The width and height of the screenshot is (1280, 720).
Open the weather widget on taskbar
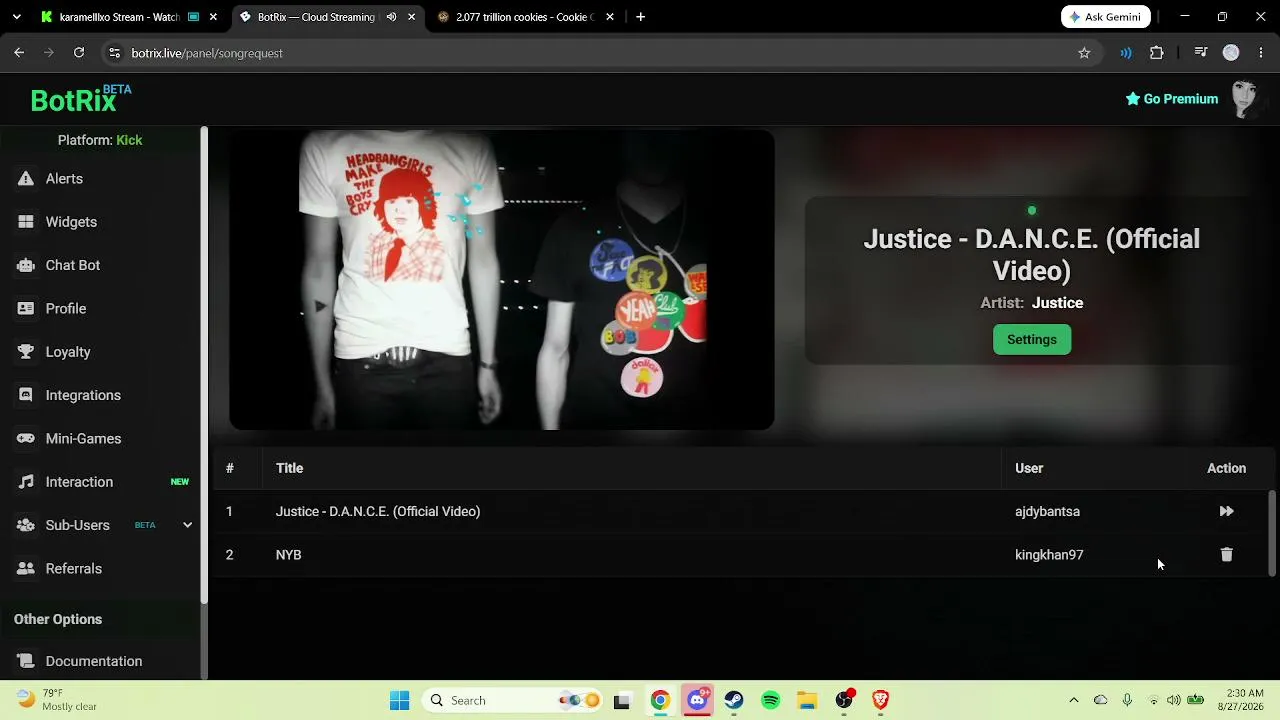(x=57, y=700)
